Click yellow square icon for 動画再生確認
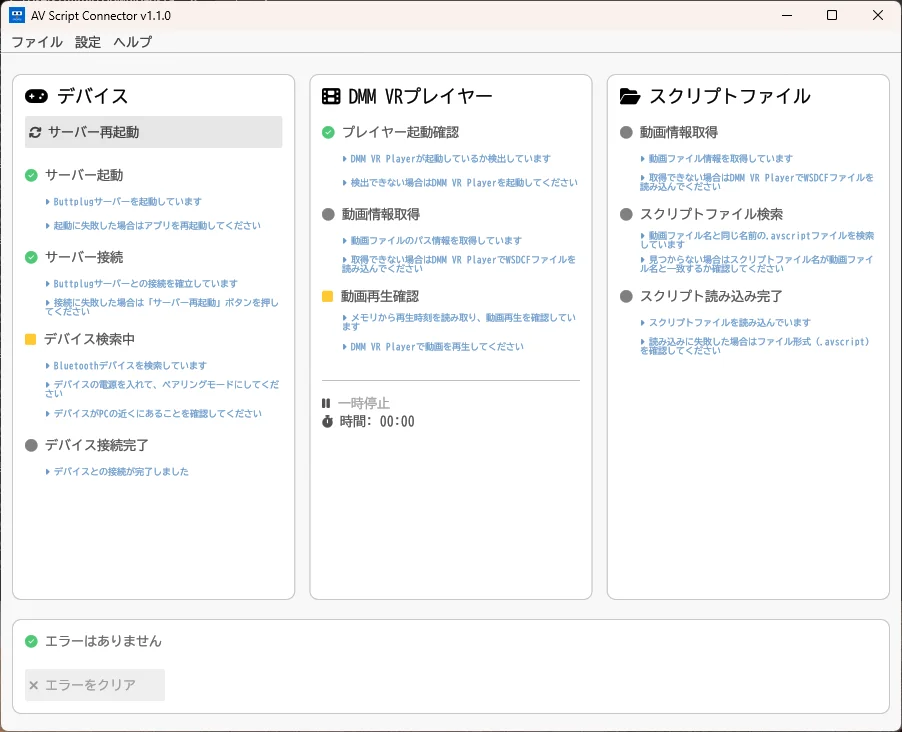902x732 pixels. point(327,296)
